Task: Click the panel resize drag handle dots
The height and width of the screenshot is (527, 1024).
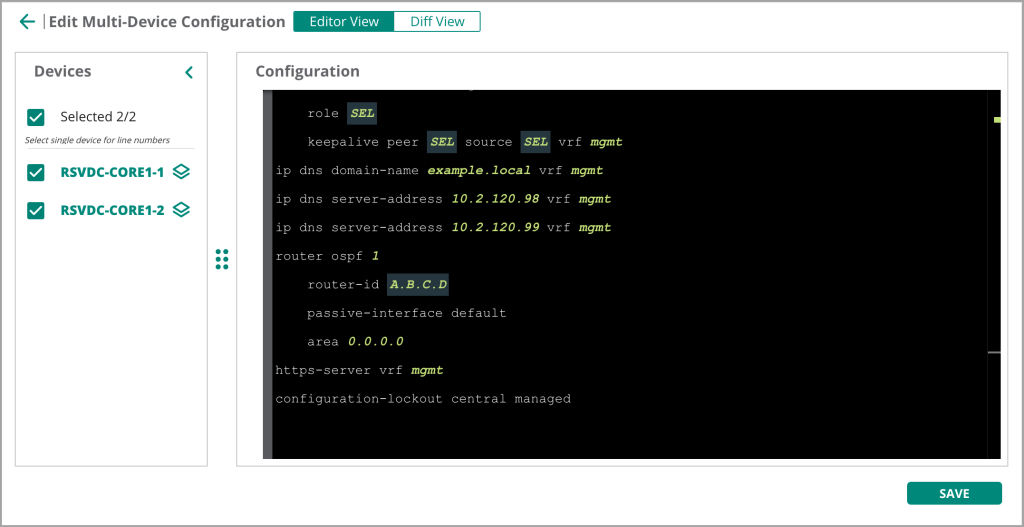Action: (222, 260)
